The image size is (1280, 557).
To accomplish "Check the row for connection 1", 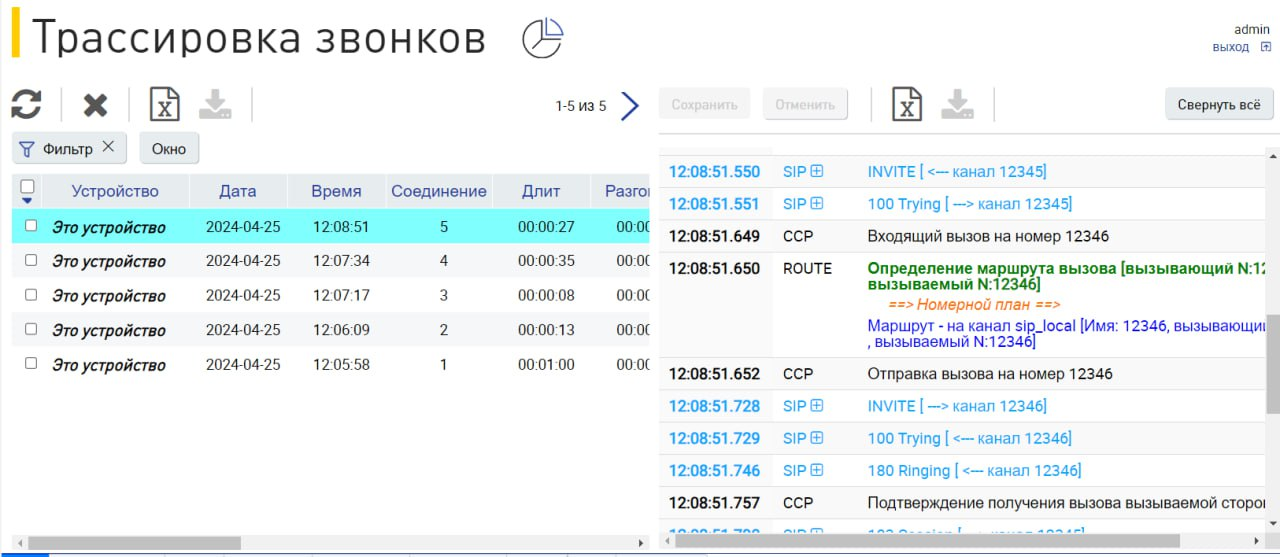I will [x=31, y=363].
